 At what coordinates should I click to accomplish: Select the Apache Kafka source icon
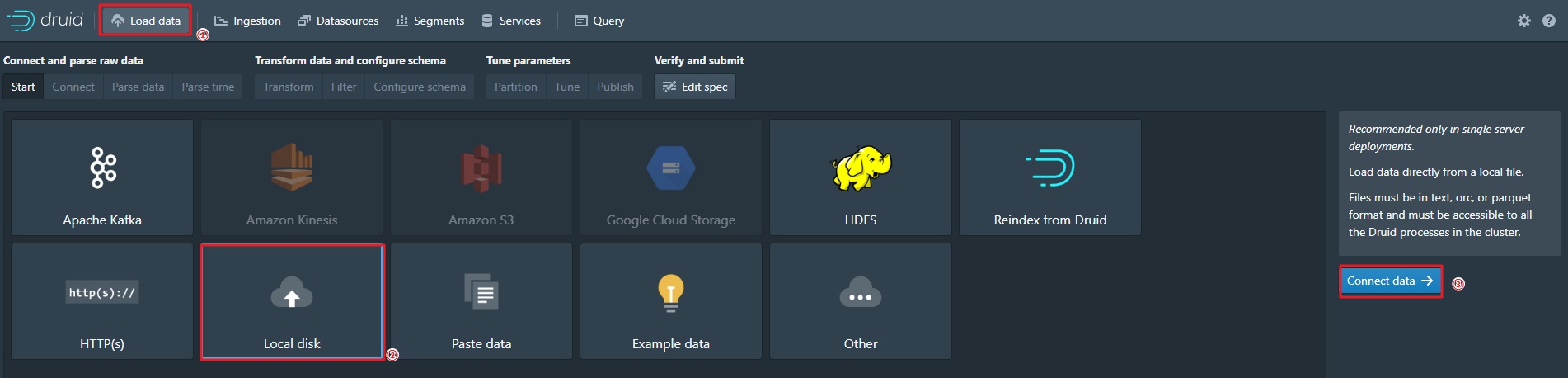pos(103,168)
